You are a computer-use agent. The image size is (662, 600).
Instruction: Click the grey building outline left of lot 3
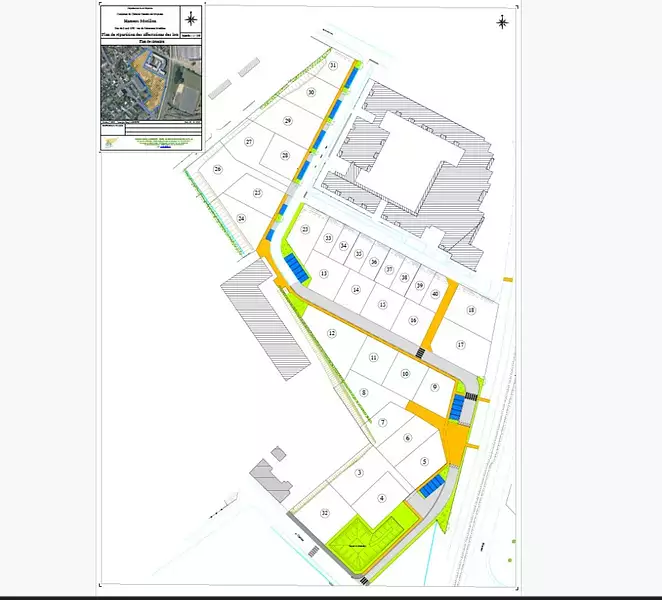[268, 480]
